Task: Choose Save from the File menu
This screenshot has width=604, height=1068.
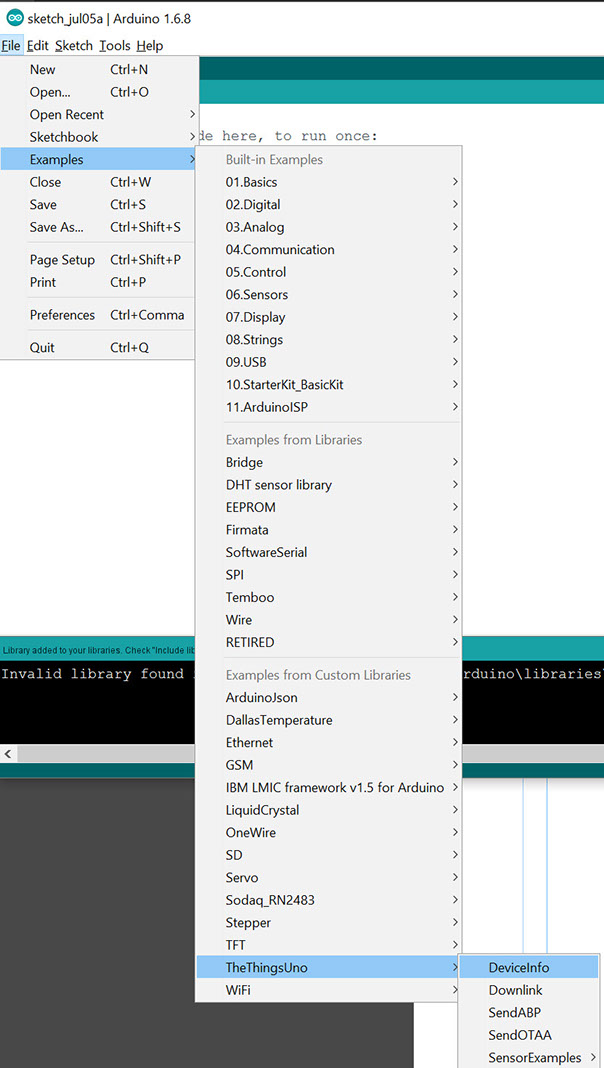Action: tap(99, 204)
